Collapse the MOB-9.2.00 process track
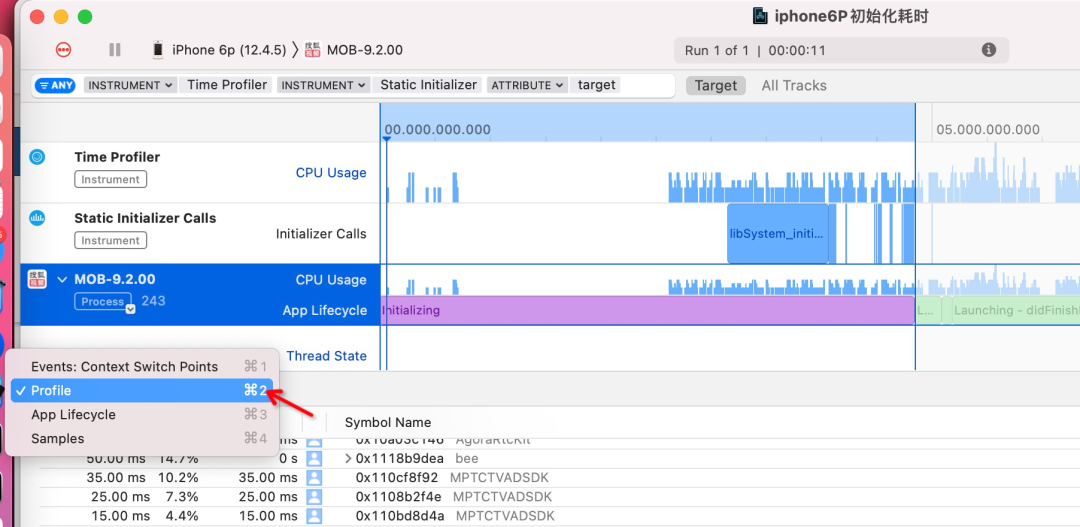This screenshot has height=527, width=1080. tap(63, 280)
